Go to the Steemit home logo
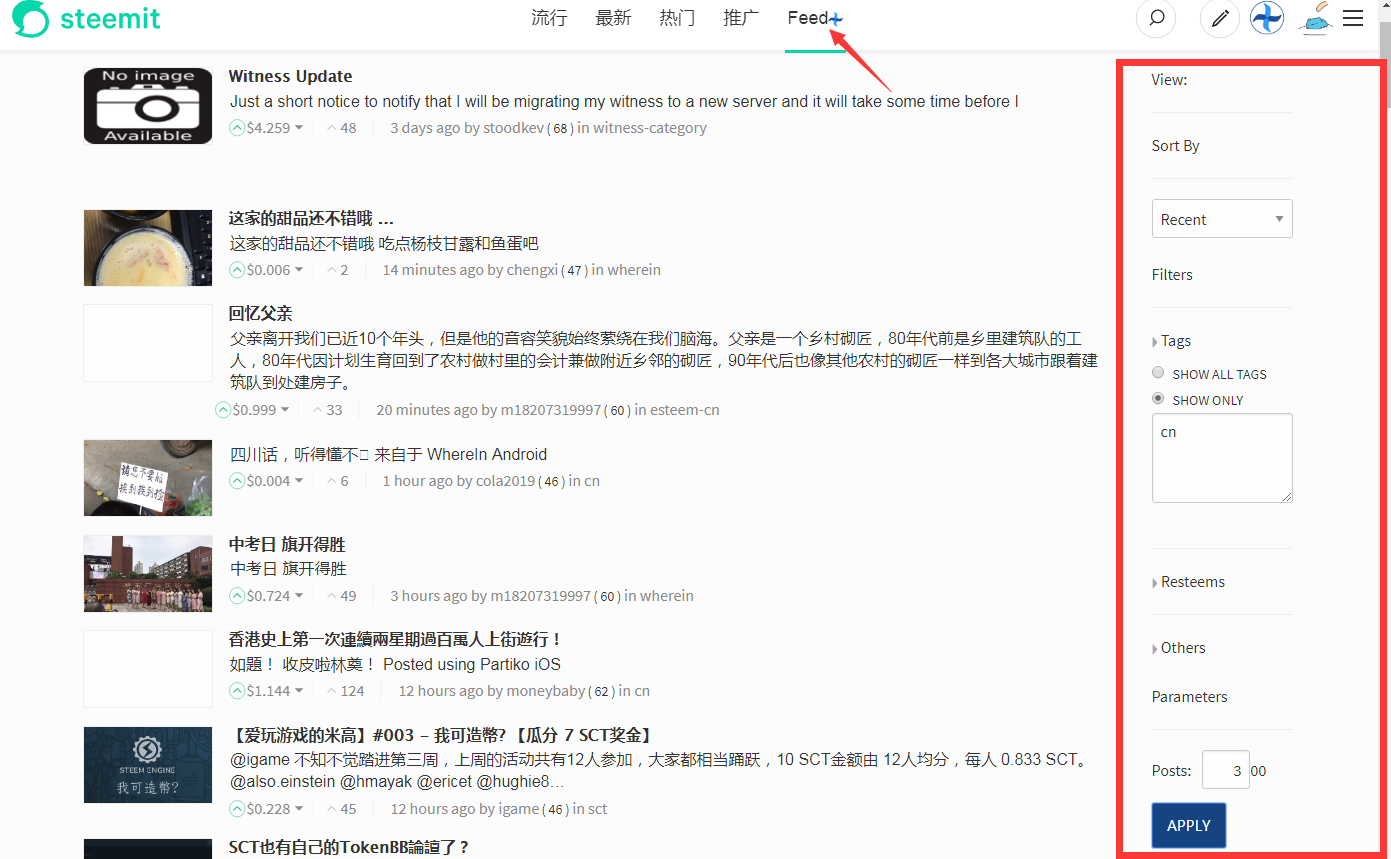The width and height of the screenshot is (1391, 859). click(x=87, y=19)
